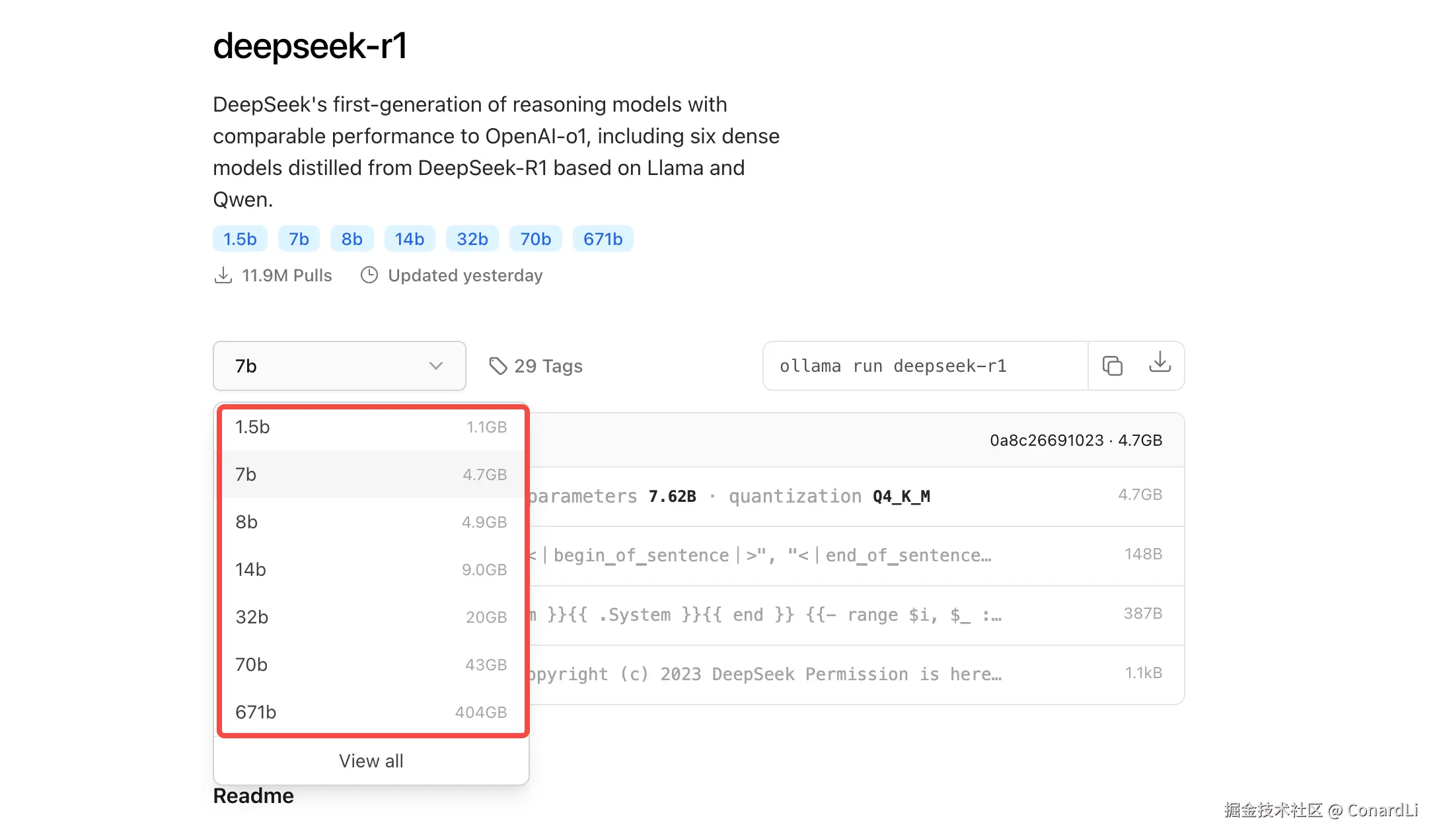Screen dimensions: 1439x840
Task: Click View all in the dropdown
Action: (x=371, y=761)
